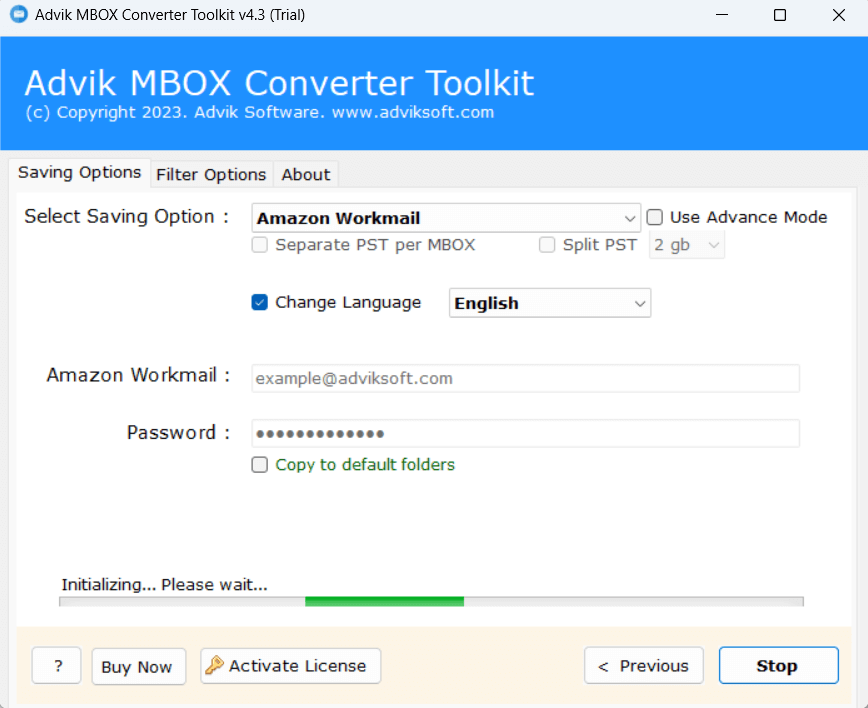The image size is (868, 708).
Task: Click the ? help button
Action: coord(57,666)
